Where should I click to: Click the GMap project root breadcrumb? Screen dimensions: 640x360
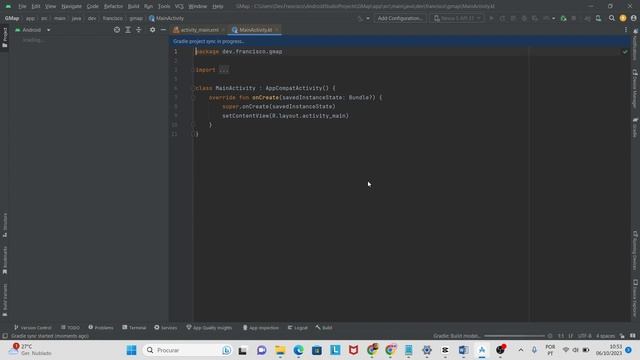click(12, 18)
